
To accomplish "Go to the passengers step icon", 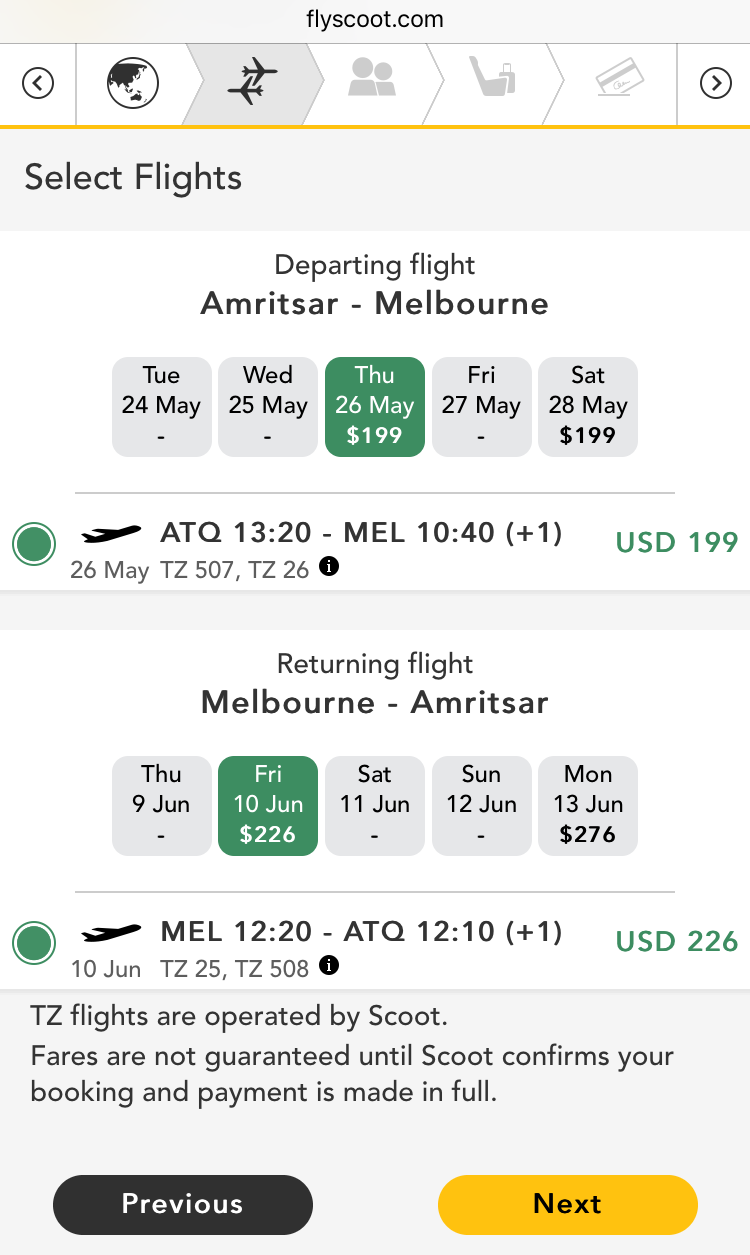I will click(x=372, y=80).
